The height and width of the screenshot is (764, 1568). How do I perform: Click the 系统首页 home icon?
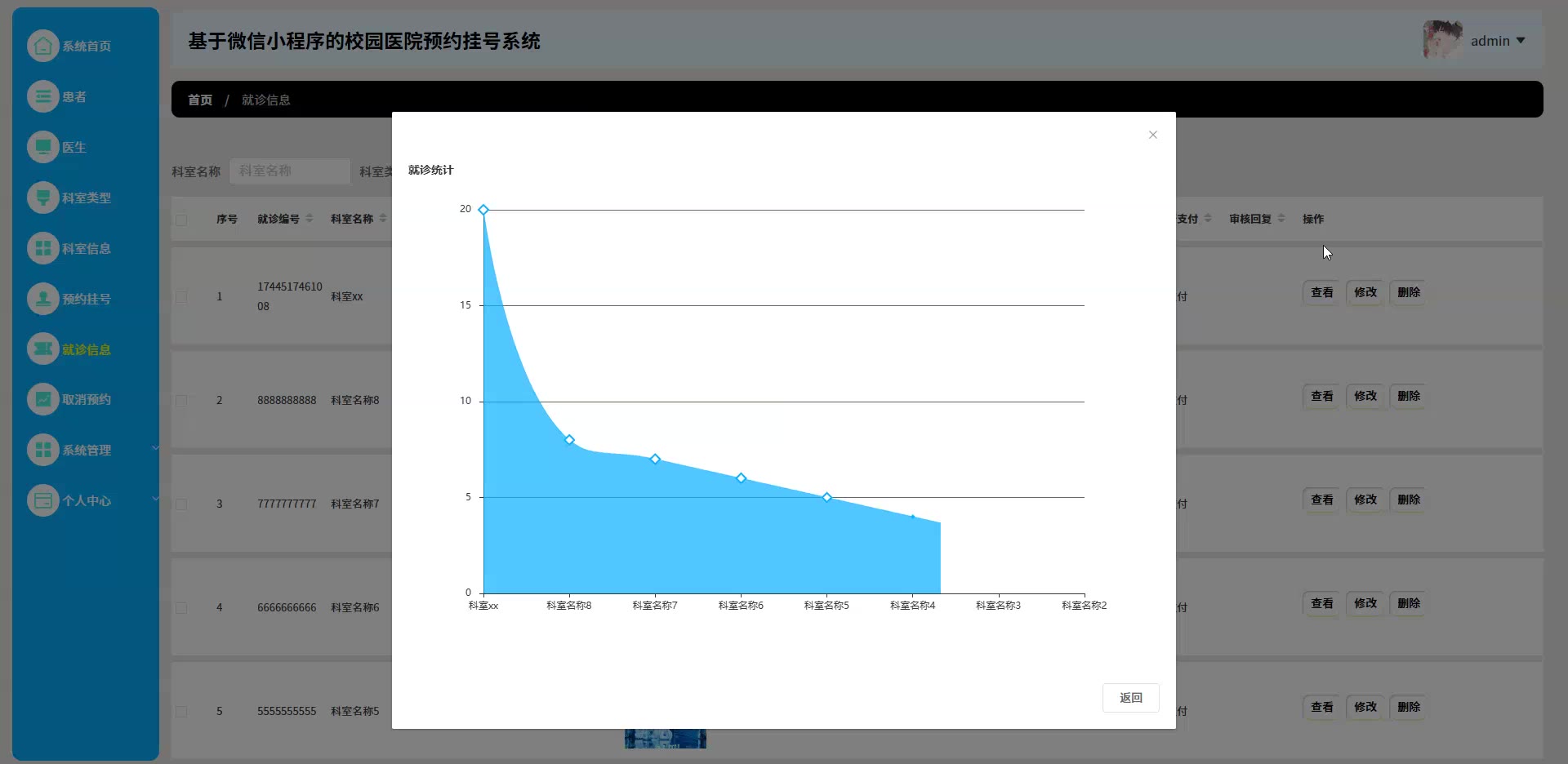pyautogui.click(x=43, y=46)
